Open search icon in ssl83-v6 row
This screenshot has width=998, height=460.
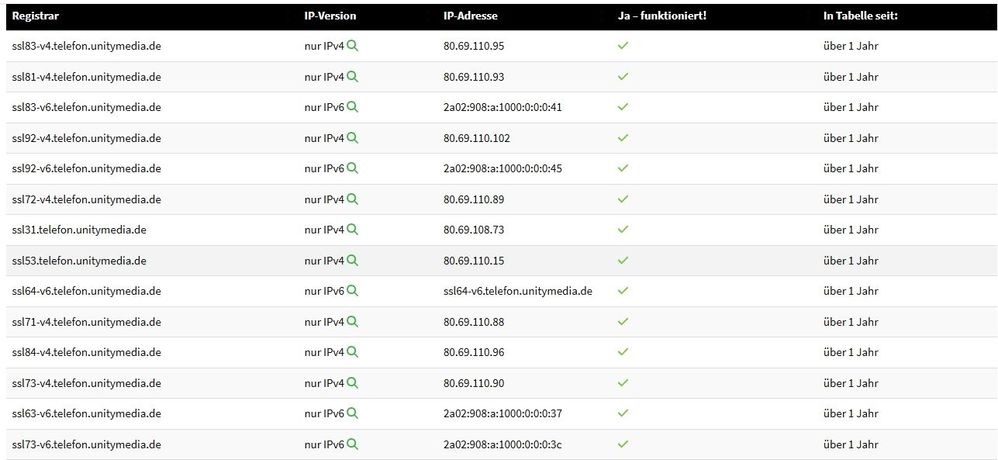[x=352, y=107]
